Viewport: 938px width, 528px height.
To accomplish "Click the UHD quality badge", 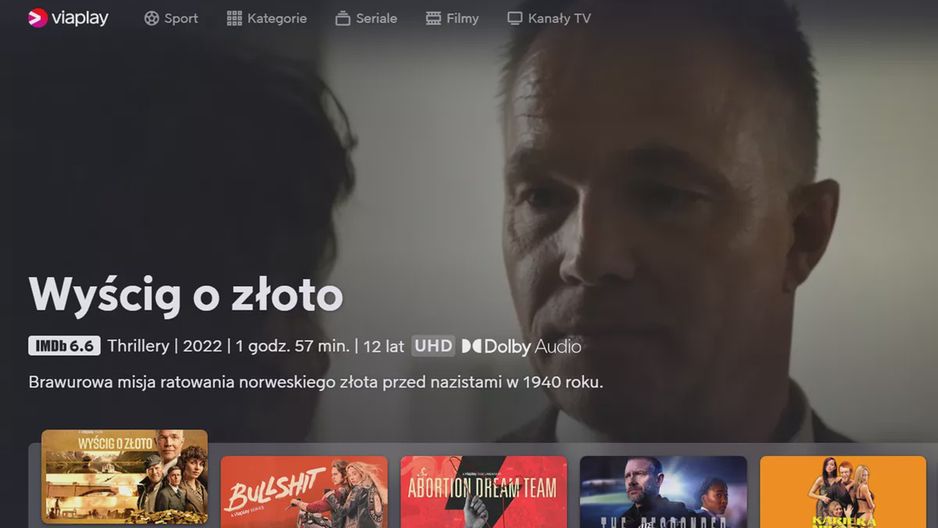I will coord(433,346).
